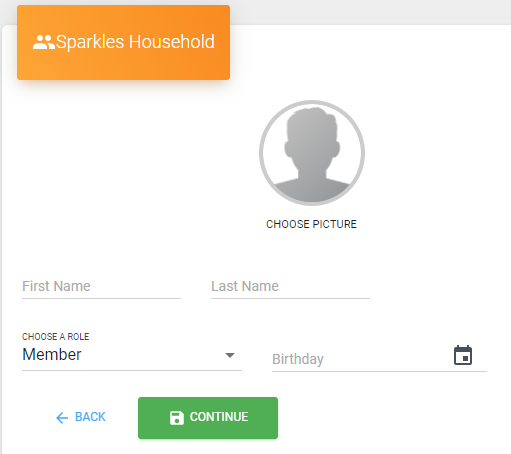
Task: Click the household people icon in header
Action: [44, 42]
